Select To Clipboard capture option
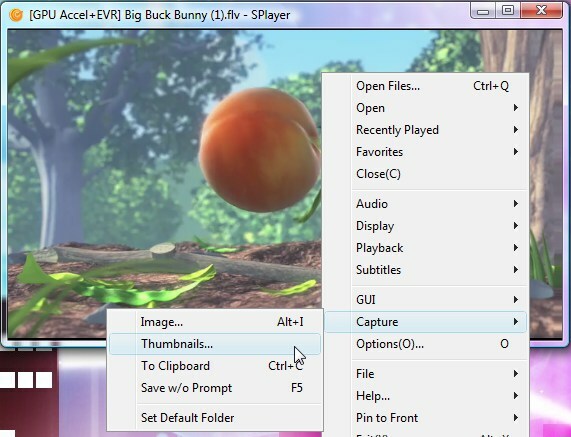 [x=215, y=366]
